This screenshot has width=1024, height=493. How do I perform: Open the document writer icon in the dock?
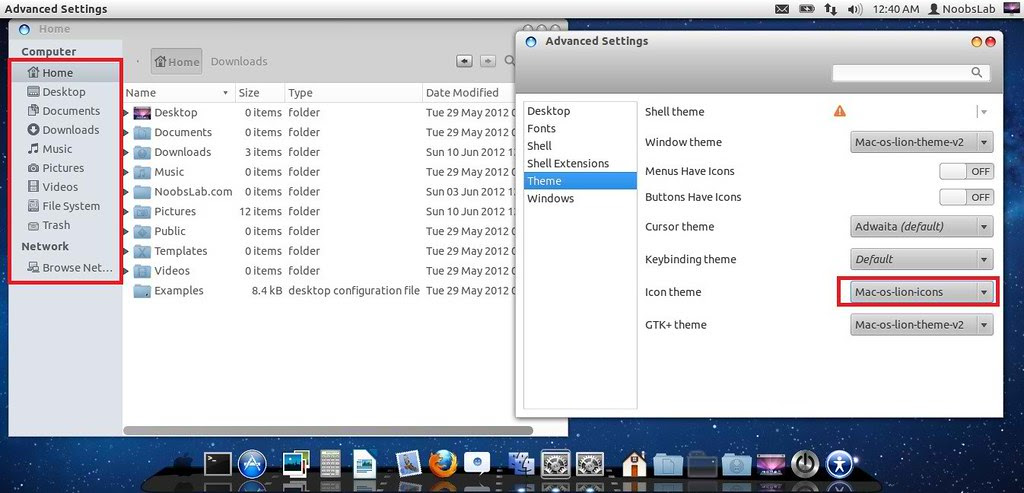(365, 464)
